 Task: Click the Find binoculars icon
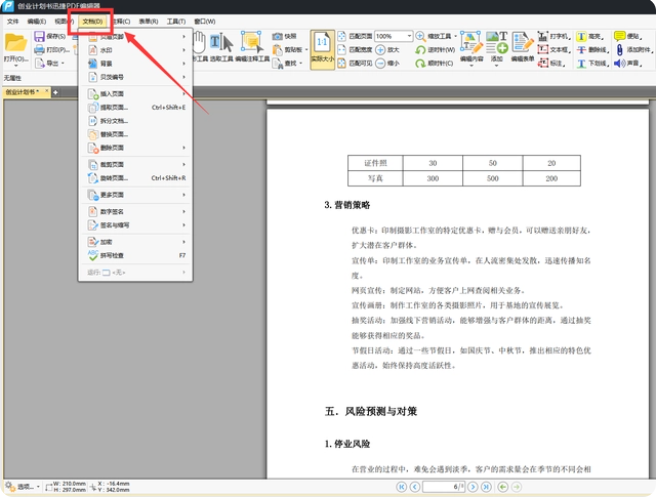pos(277,63)
